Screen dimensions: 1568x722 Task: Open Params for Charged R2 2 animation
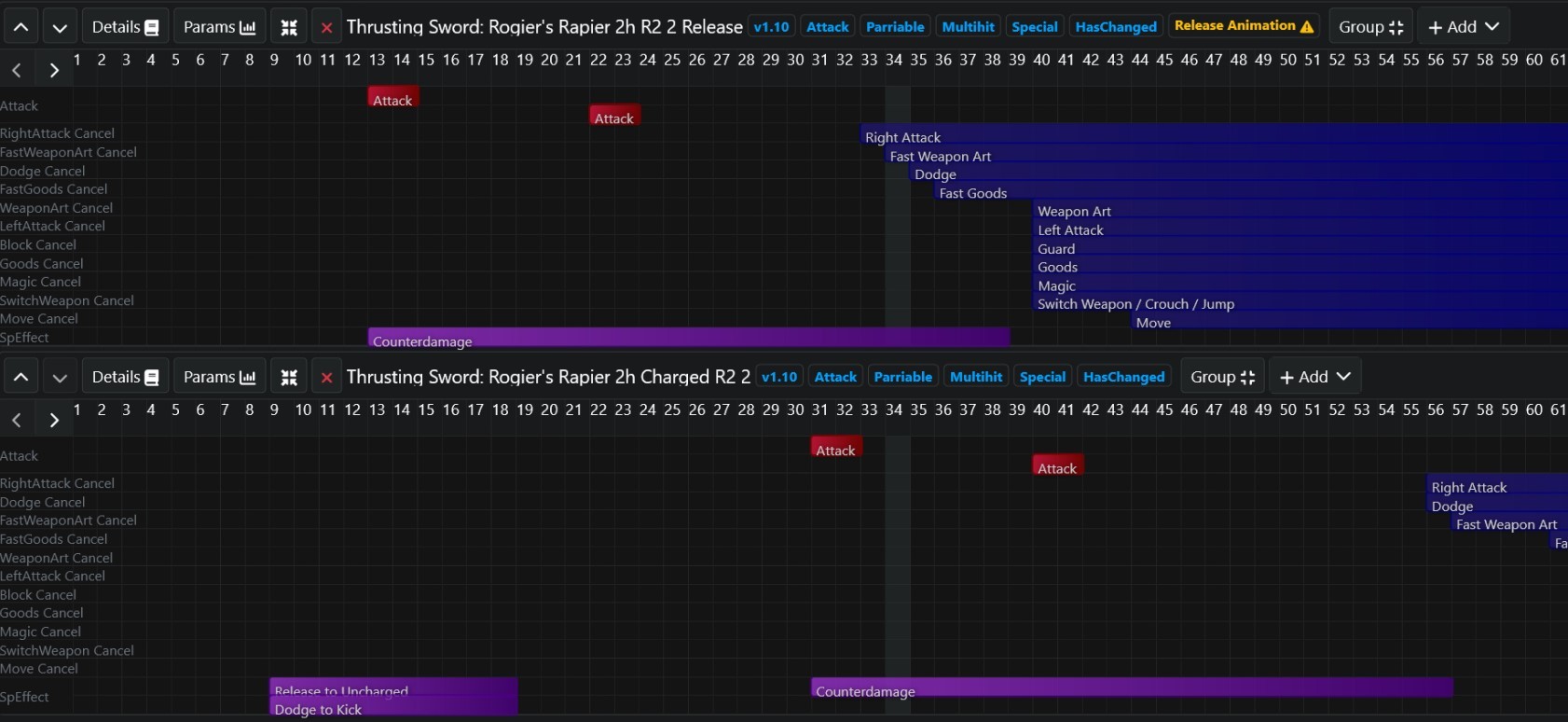[220, 377]
